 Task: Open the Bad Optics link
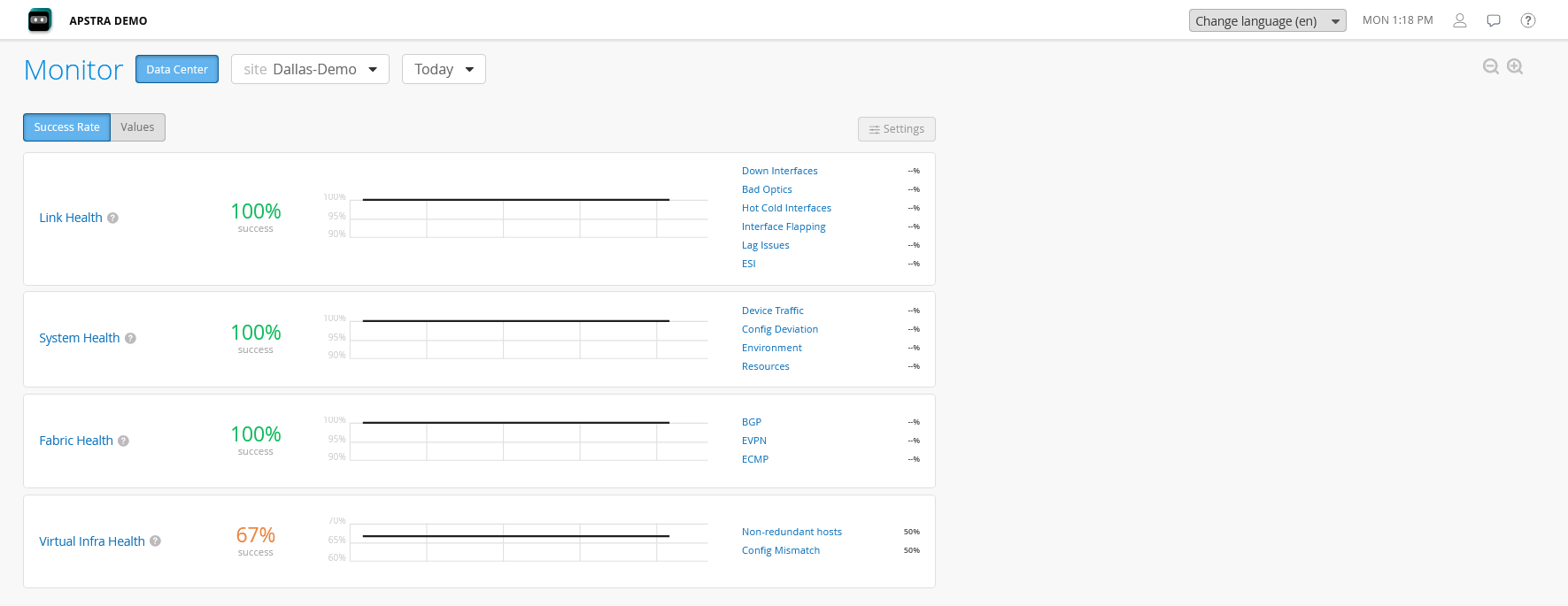[767, 189]
